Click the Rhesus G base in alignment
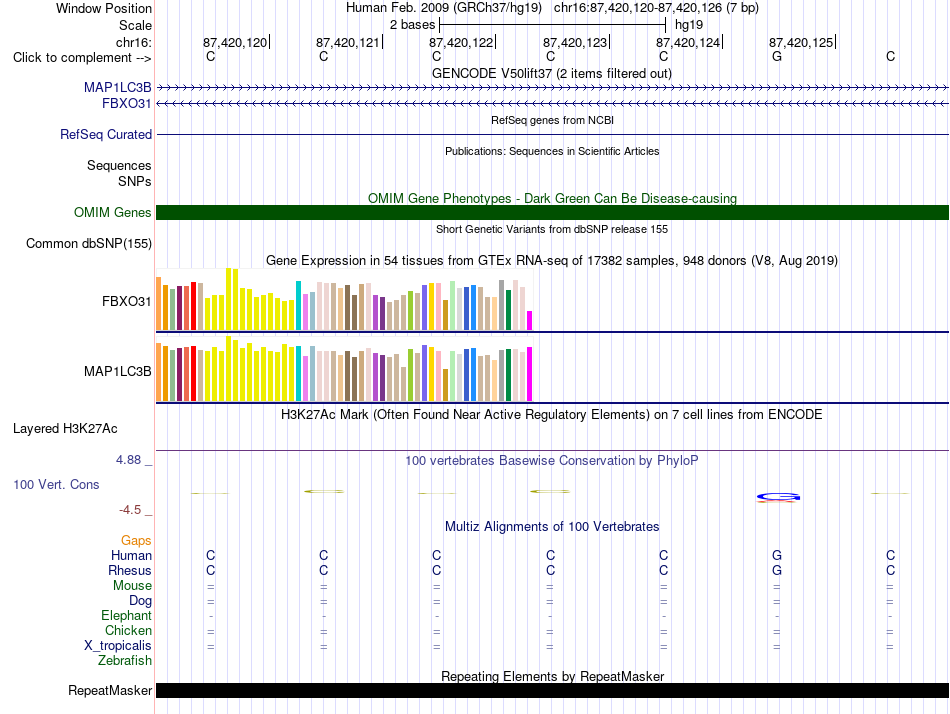This screenshot has height=714, width=950. [777, 570]
